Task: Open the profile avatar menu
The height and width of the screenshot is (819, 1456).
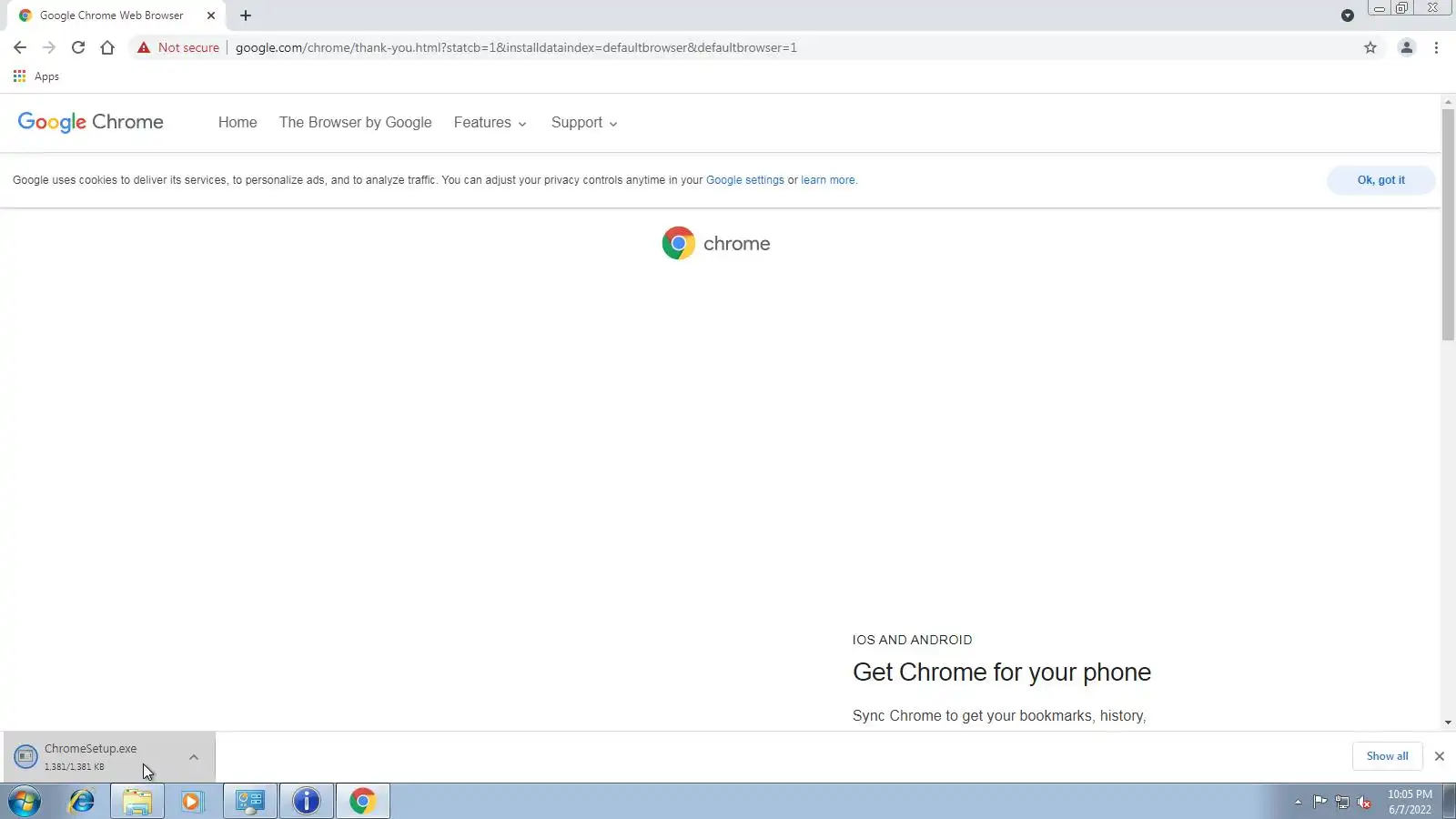Action: [1407, 47]
